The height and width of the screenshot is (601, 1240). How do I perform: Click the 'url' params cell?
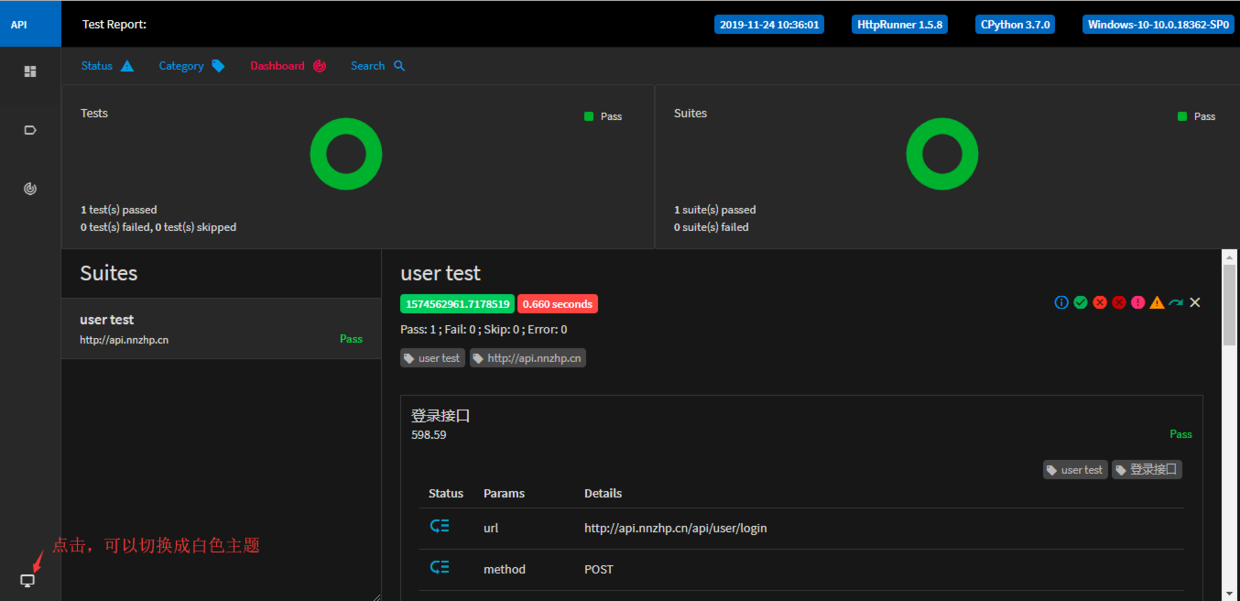click(491, 528)
